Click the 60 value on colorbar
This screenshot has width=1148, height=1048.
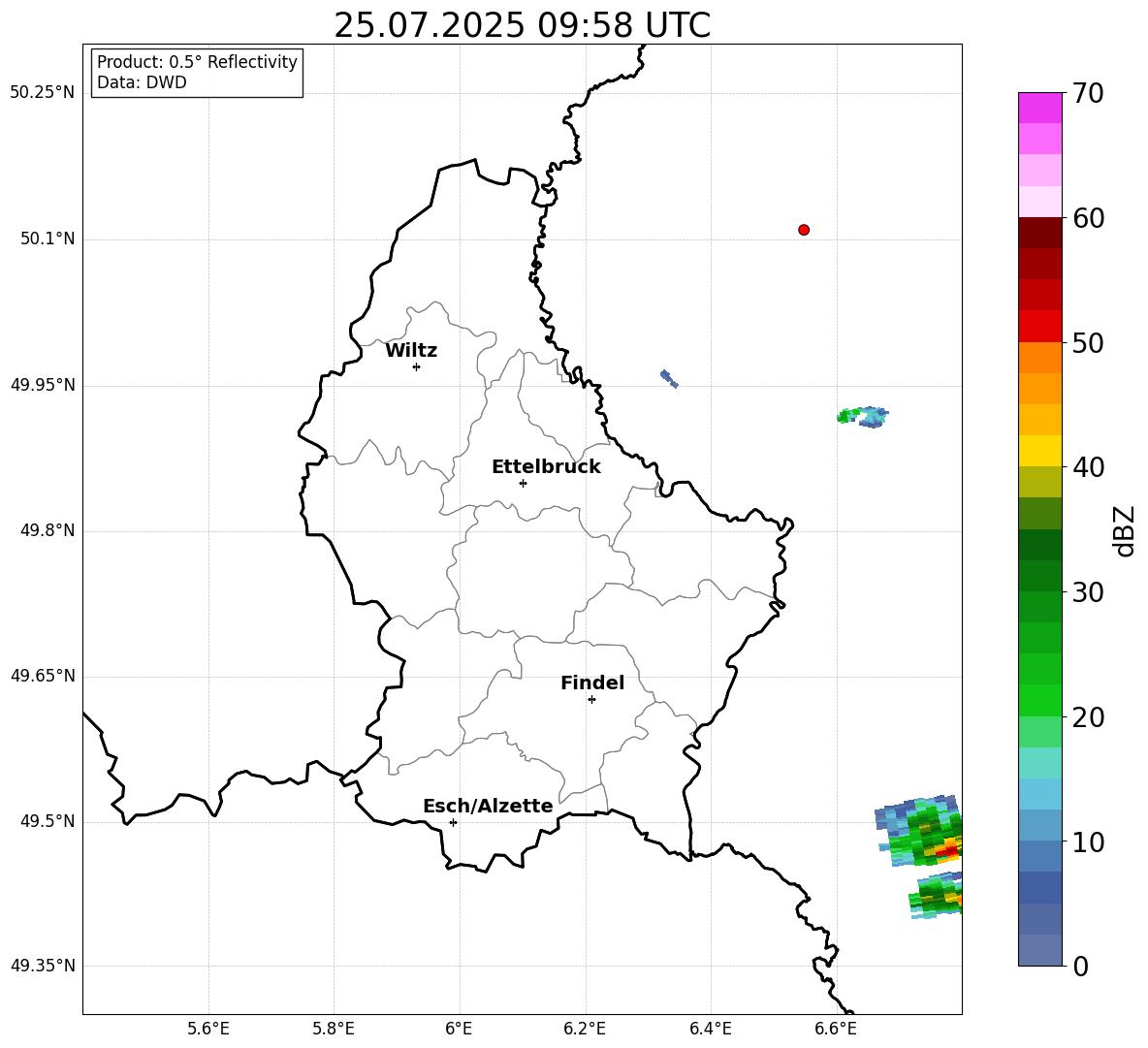pos(1087,218)
